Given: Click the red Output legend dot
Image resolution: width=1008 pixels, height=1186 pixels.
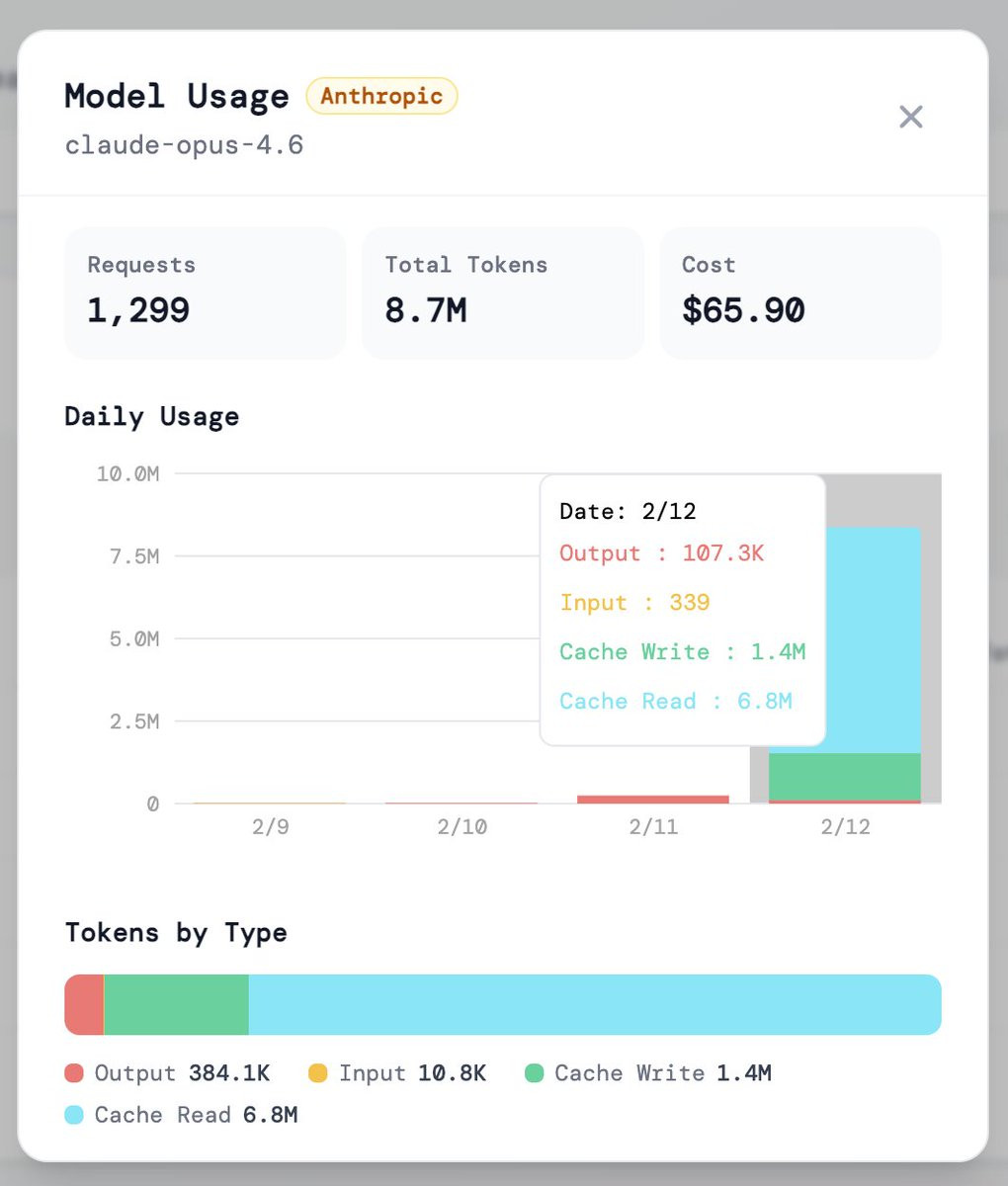Looking at the screenshot, I should [74, 1073].
